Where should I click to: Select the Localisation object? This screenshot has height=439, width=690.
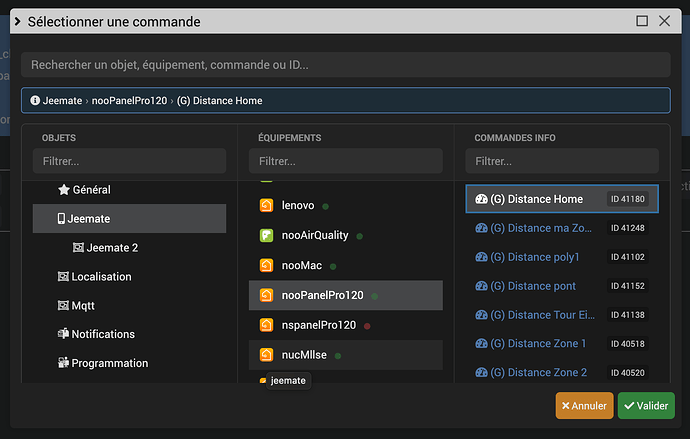pyautogui.click(x=129, y=277)
